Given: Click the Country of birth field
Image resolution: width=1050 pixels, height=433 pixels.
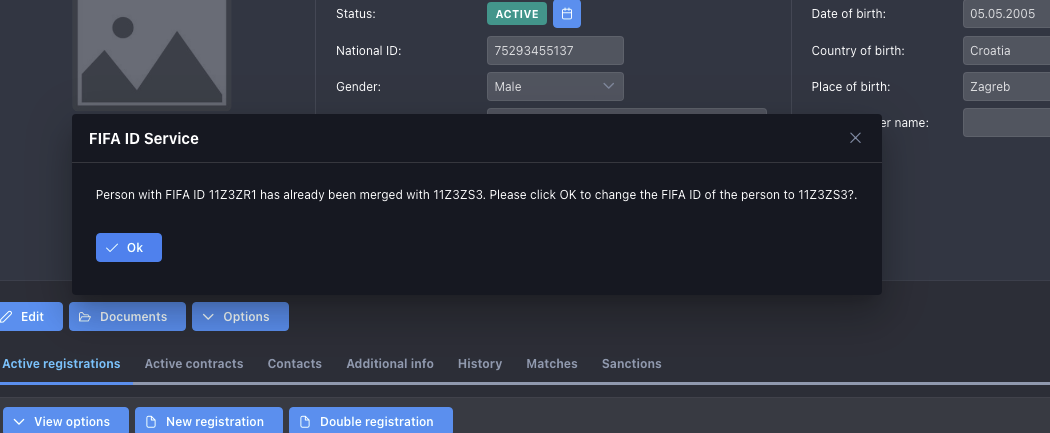Looking at the screenshot, I should 1005,51.
